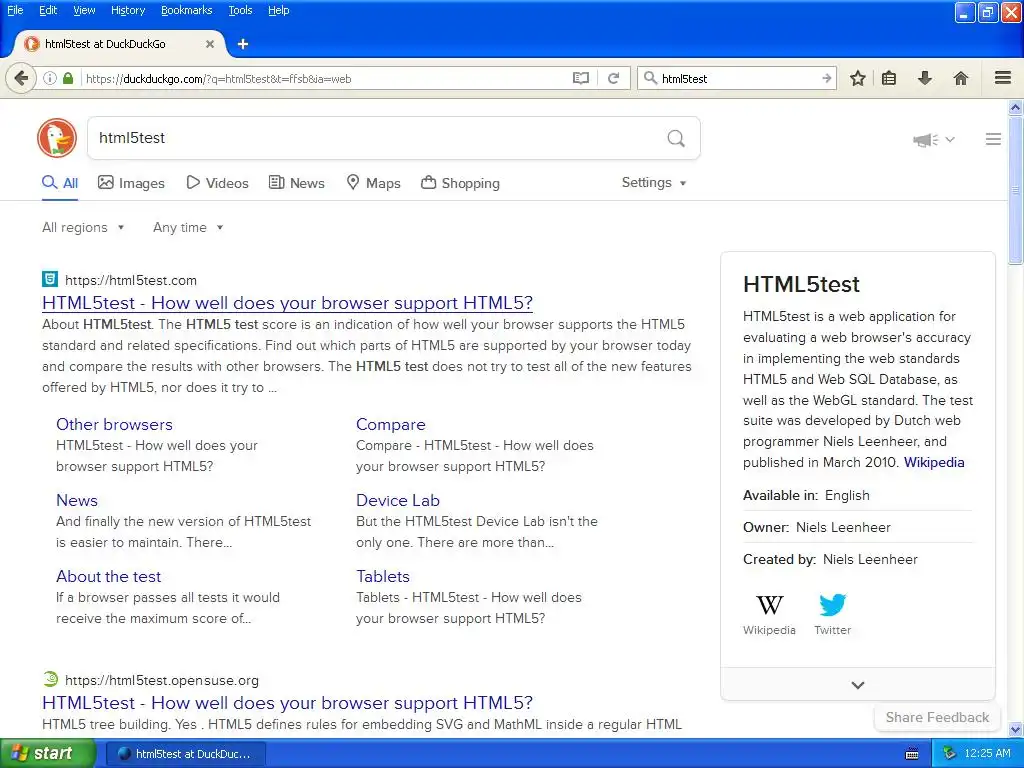Screen dimensions: 1024x768
Task: Click scrollbar down arrow of the page
Action: pyautogui.click(x=1016, y=730)
